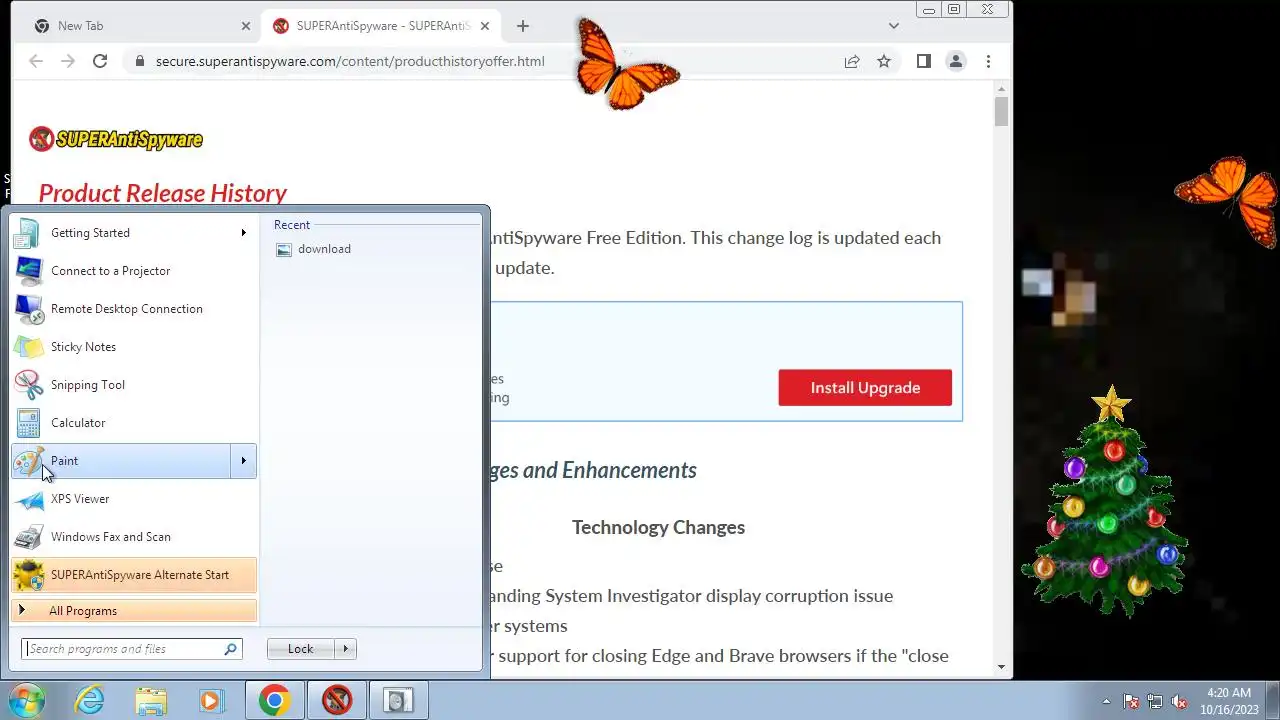Click the Windows Fax and Scan icon
This screenshot has width=1280, height=720.
point(28,537)
